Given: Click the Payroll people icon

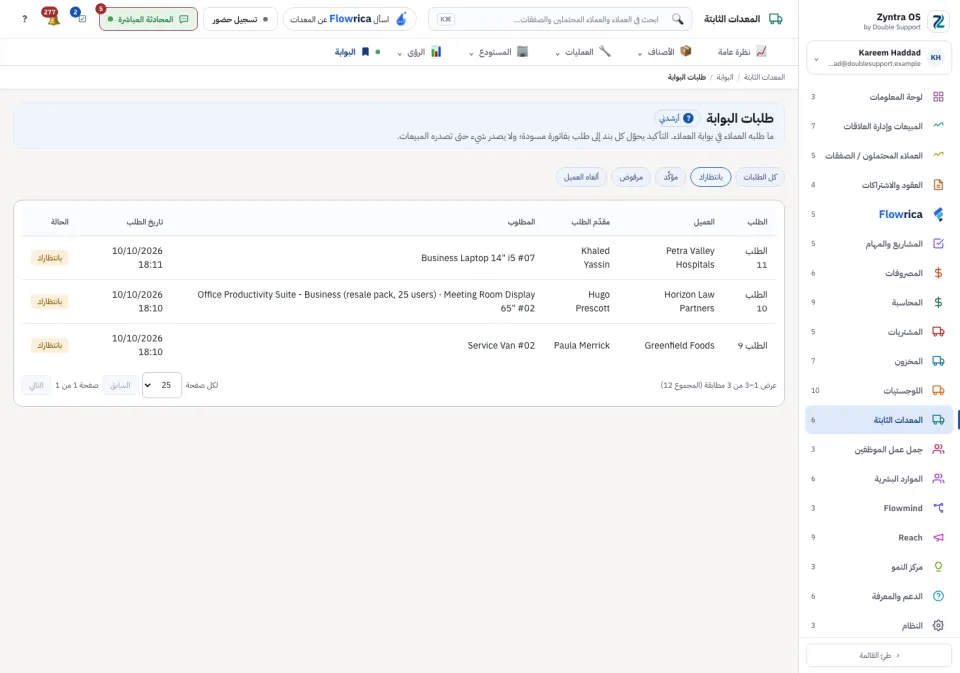Looking at the screenshot, I should pos(938,449).
